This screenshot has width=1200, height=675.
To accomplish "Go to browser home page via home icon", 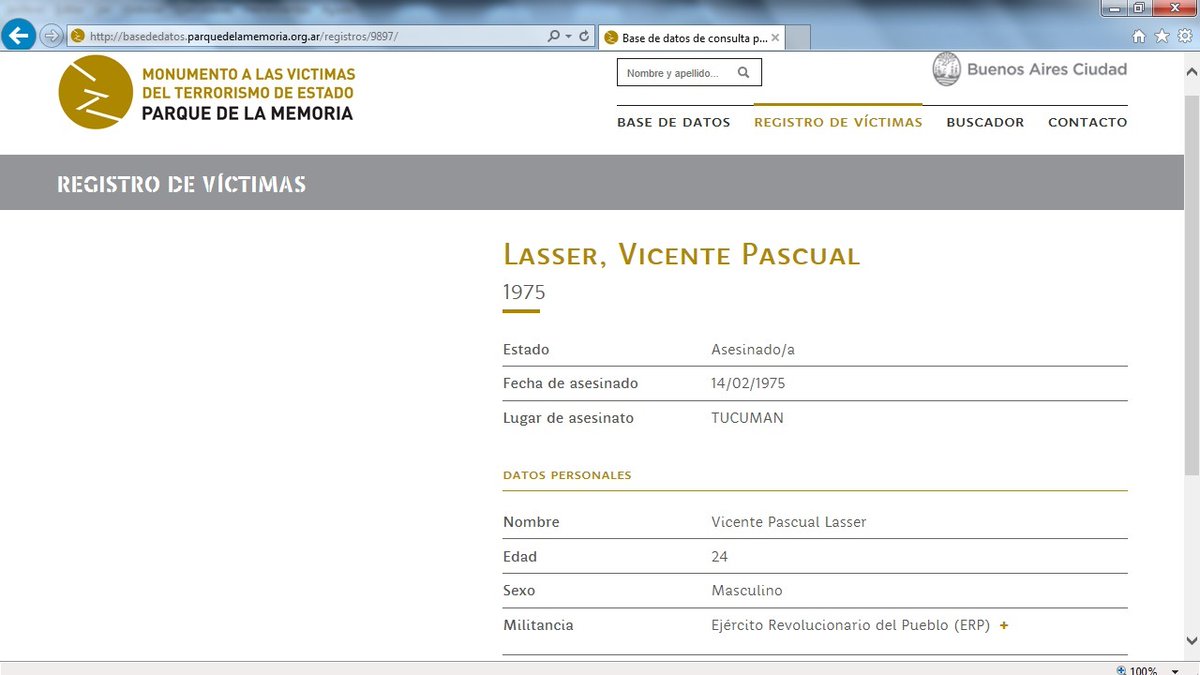I will [x=1137, y=35].
